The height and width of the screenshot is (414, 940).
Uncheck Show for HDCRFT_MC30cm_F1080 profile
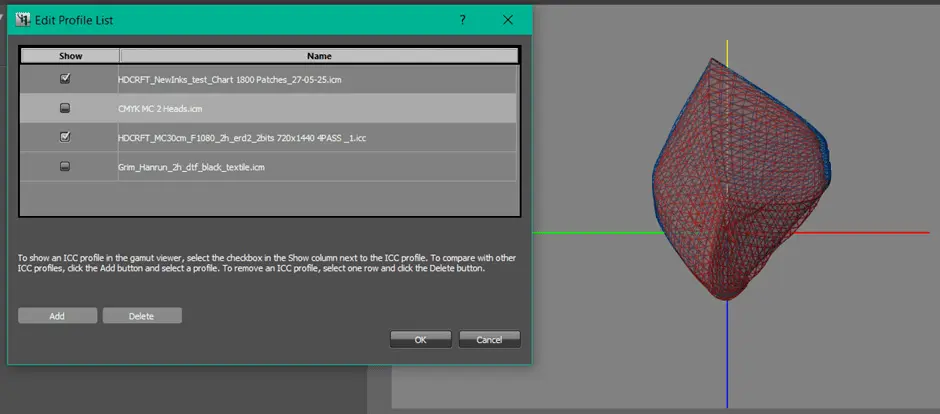coord(65,137)
